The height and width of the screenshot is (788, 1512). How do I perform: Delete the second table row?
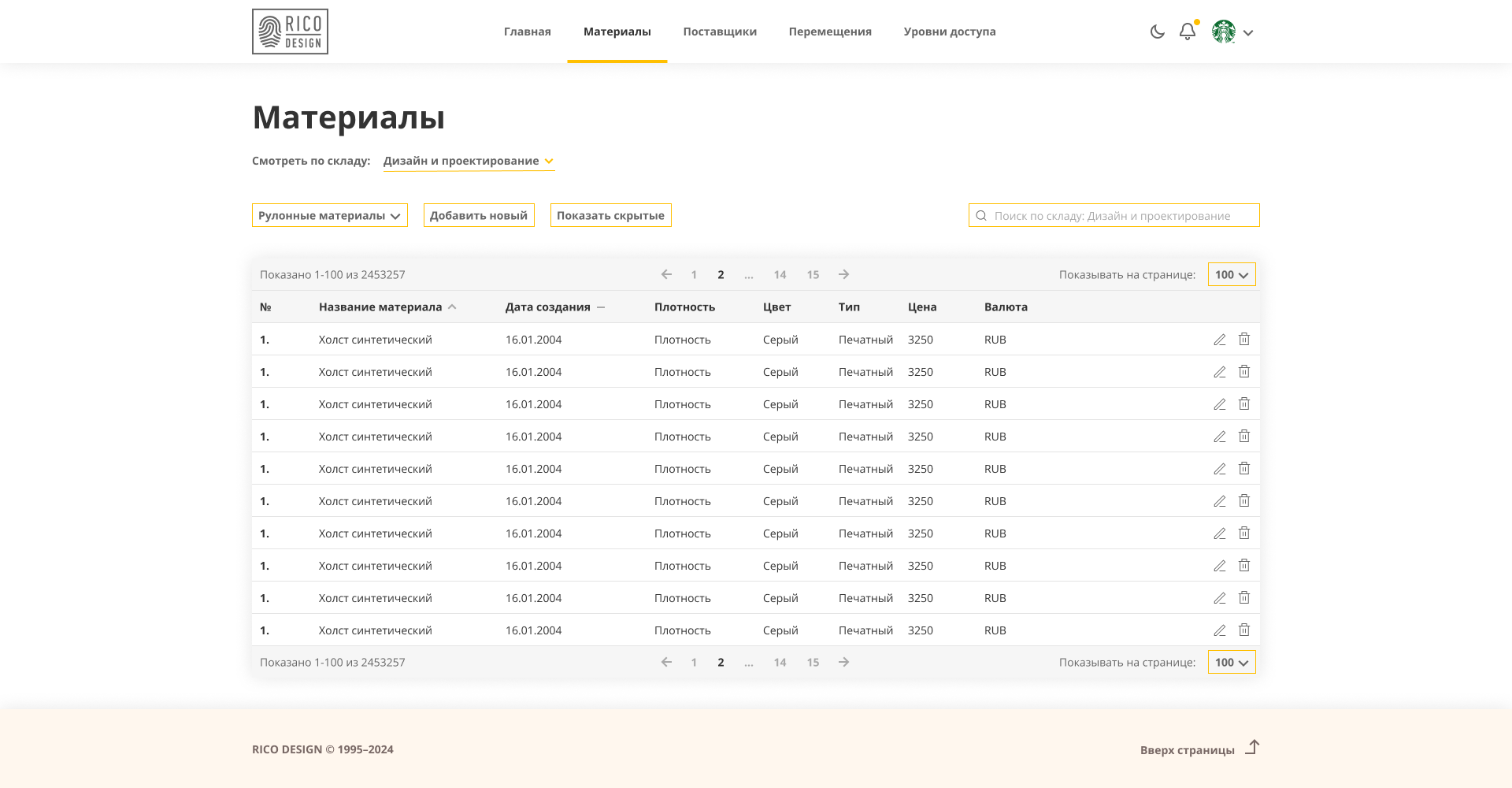point(1244,371)
